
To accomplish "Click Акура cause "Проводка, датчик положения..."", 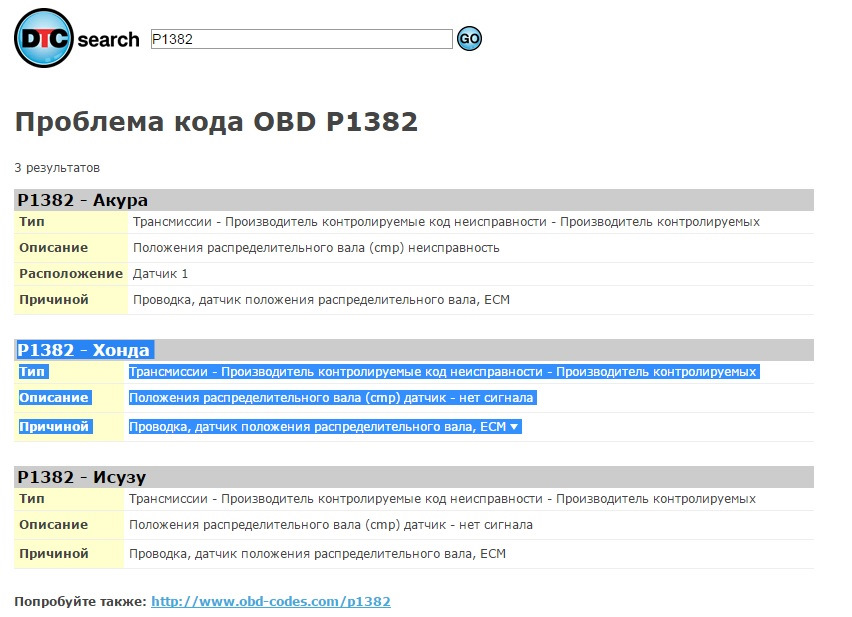I will (x=321, y=300).
